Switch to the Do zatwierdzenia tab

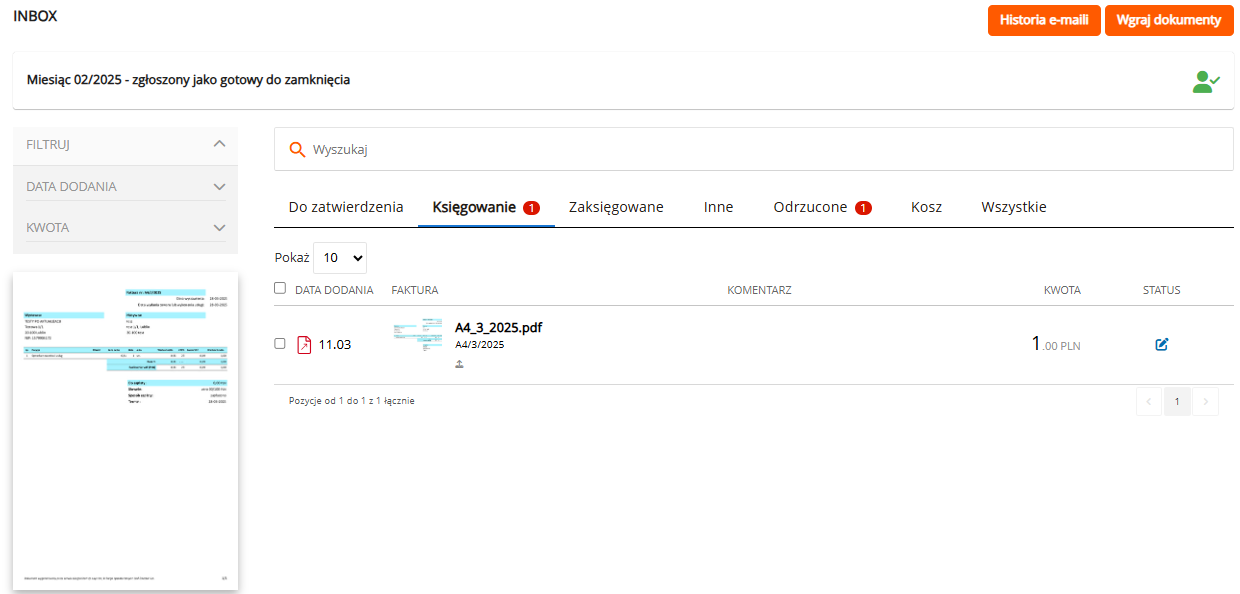[346, 207]
